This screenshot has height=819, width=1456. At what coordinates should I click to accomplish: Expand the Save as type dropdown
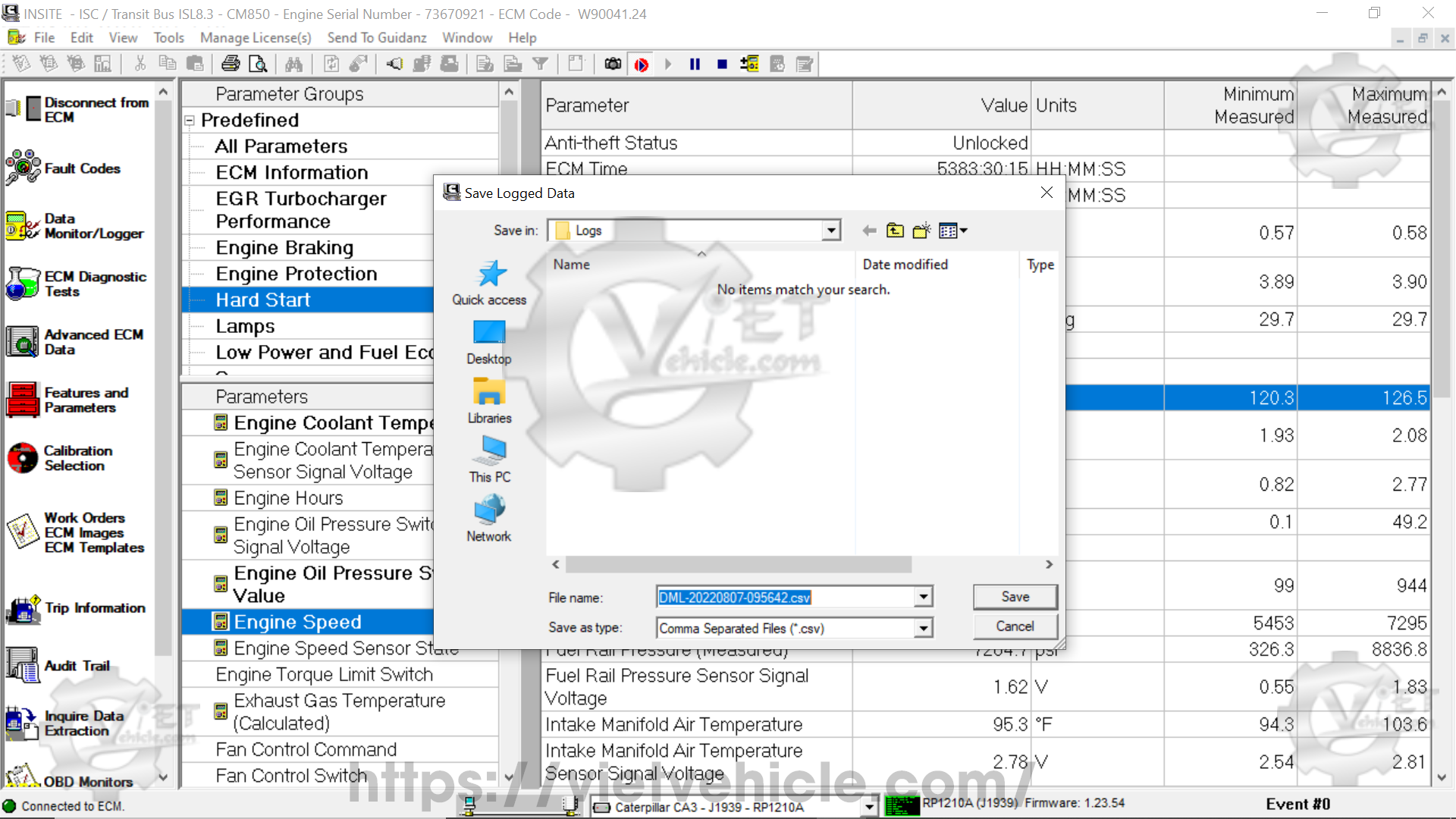923,629
